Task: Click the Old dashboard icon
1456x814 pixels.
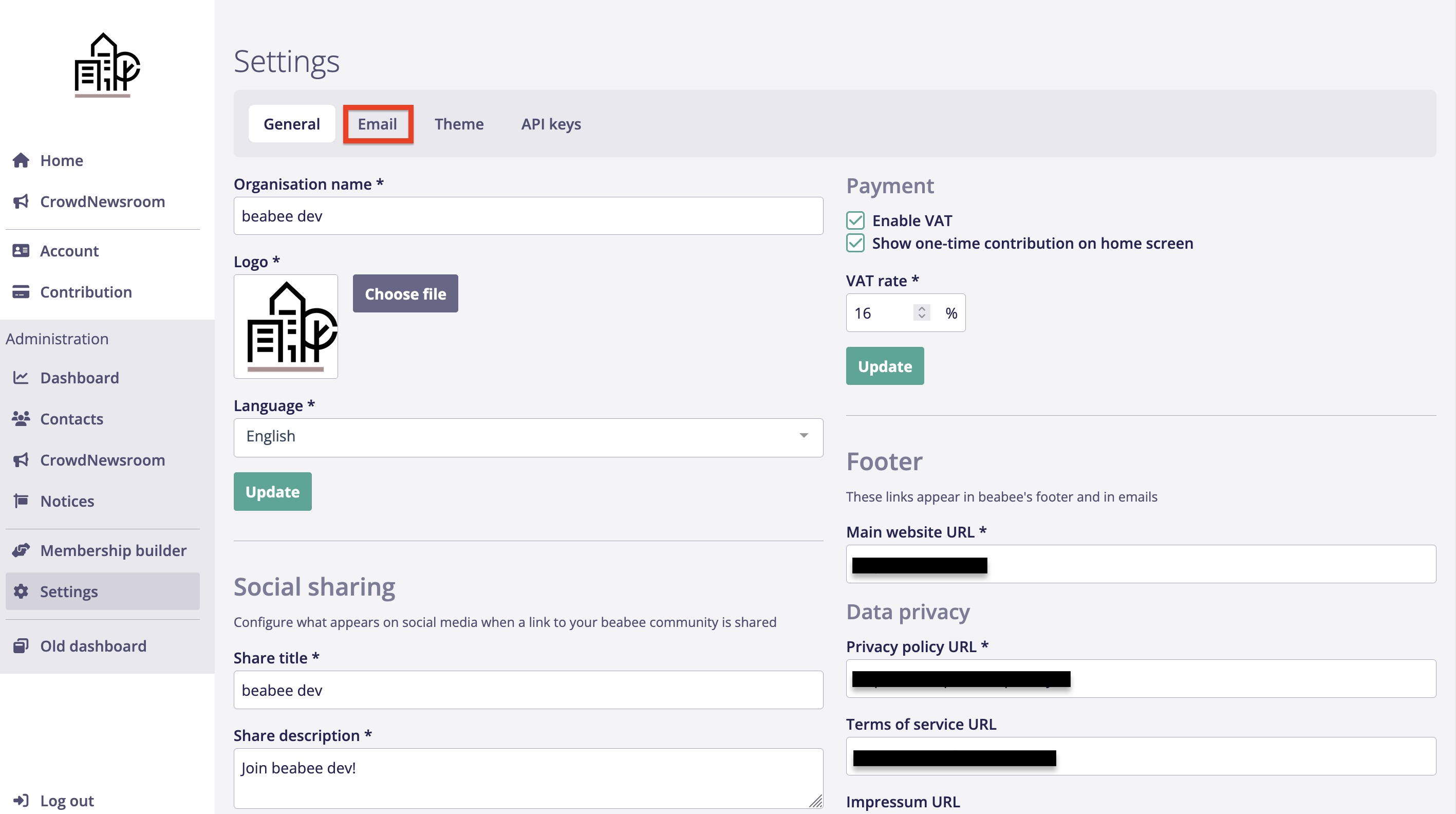Action: click(x=21, y=645)
